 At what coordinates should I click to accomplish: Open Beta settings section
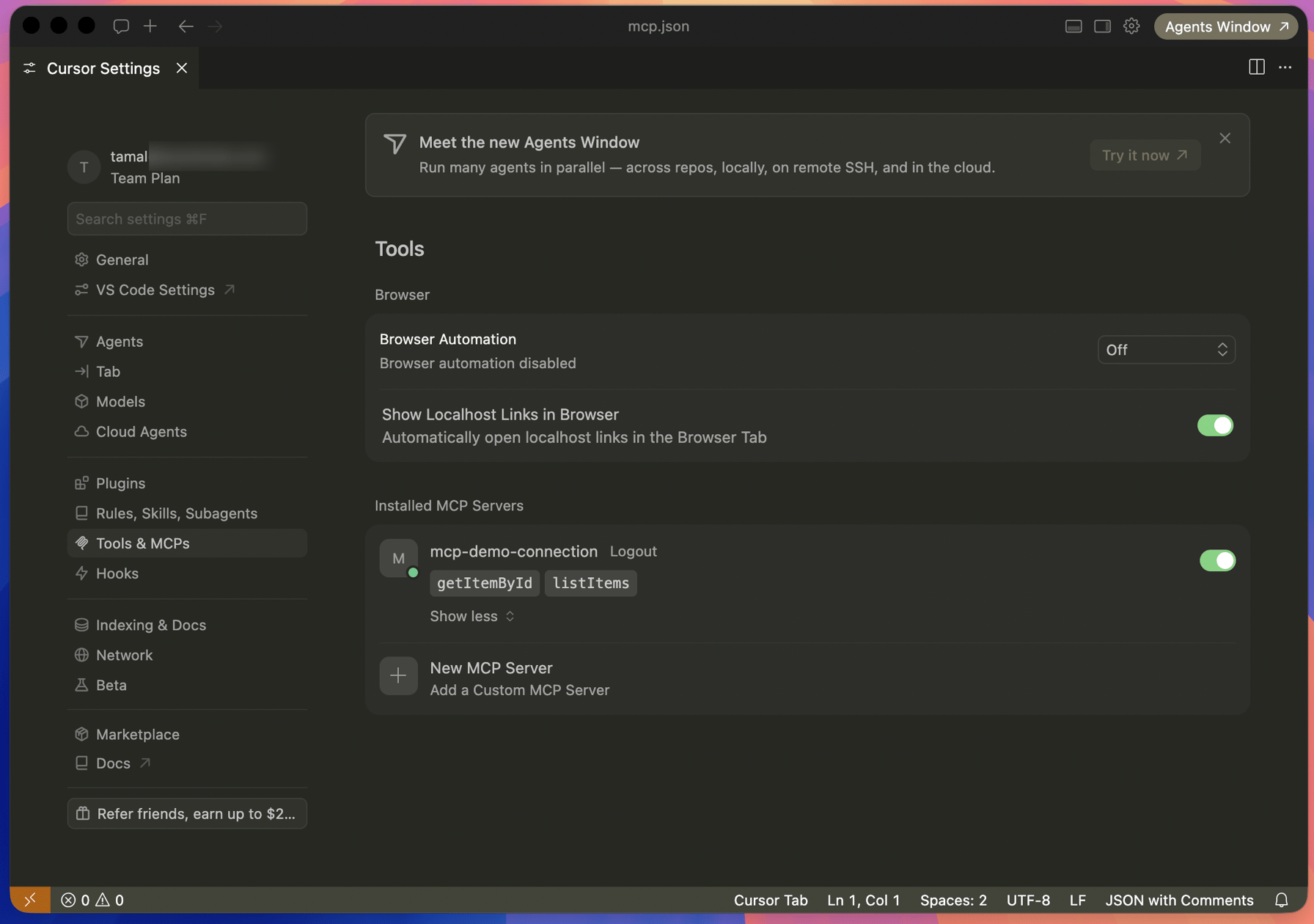[x=187, y=685]
